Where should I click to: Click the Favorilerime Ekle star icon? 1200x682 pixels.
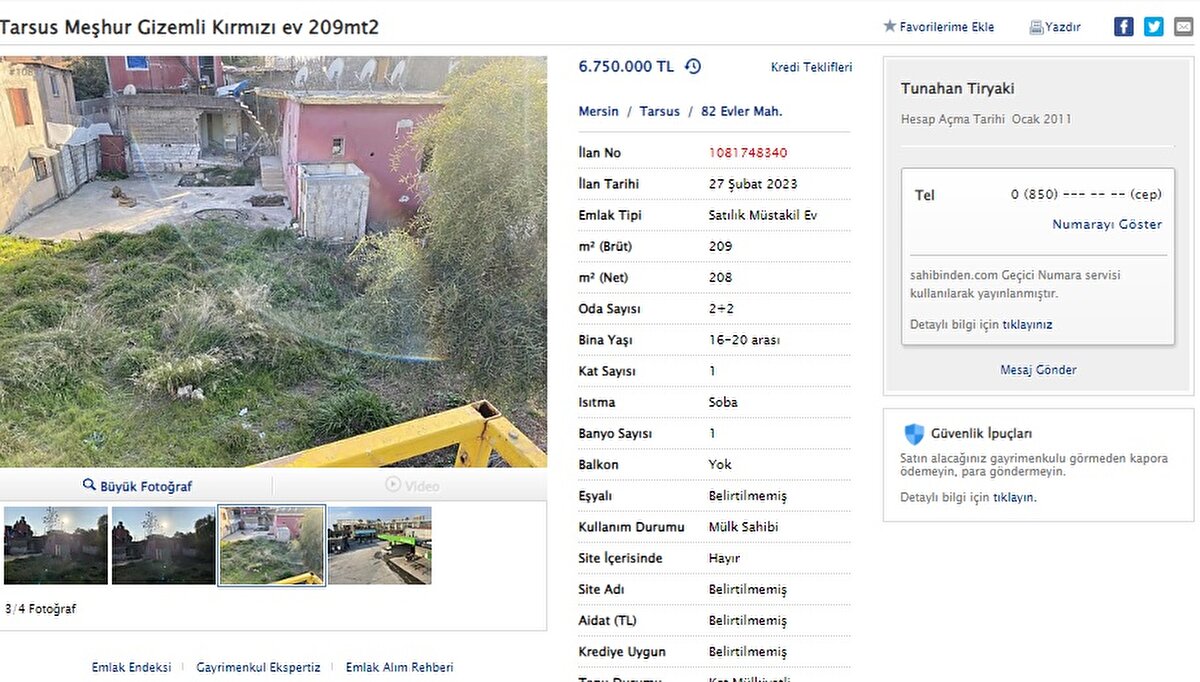point(889,27)
